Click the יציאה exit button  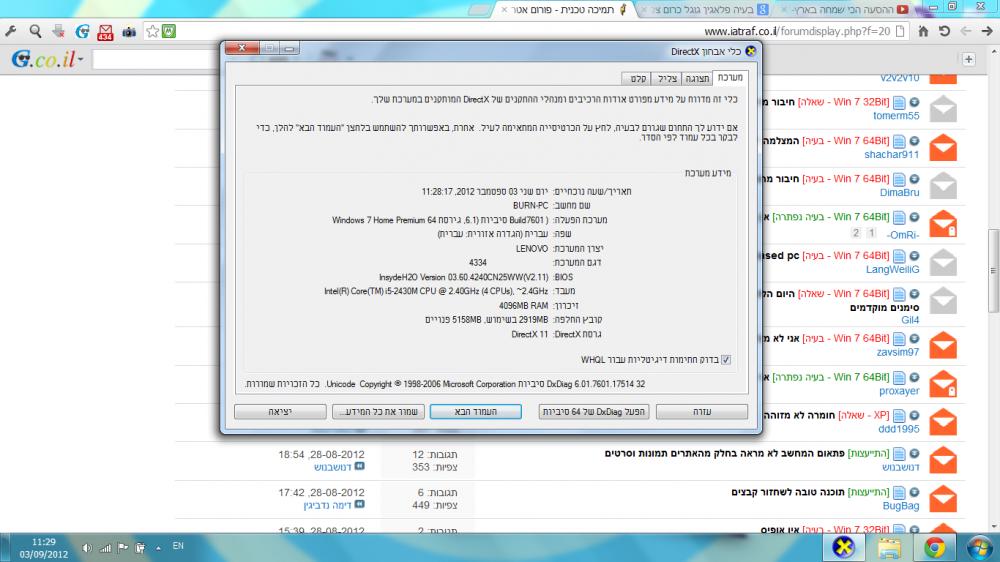coord(279,411)
